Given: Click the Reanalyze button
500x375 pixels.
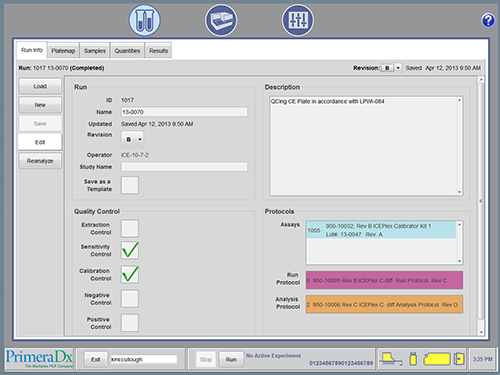Looking at the screenshot, I should point(40,161).
